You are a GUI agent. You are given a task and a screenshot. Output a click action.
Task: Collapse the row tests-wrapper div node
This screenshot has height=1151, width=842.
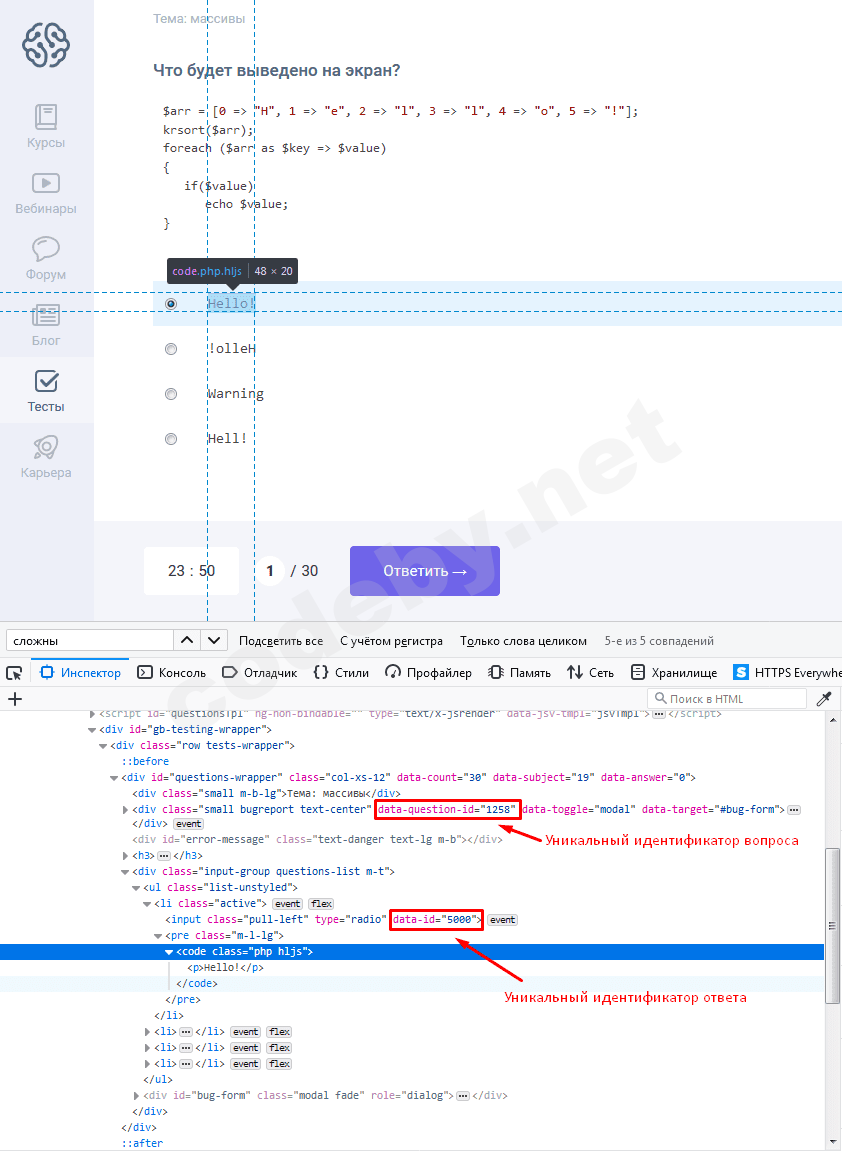(103, 746)
